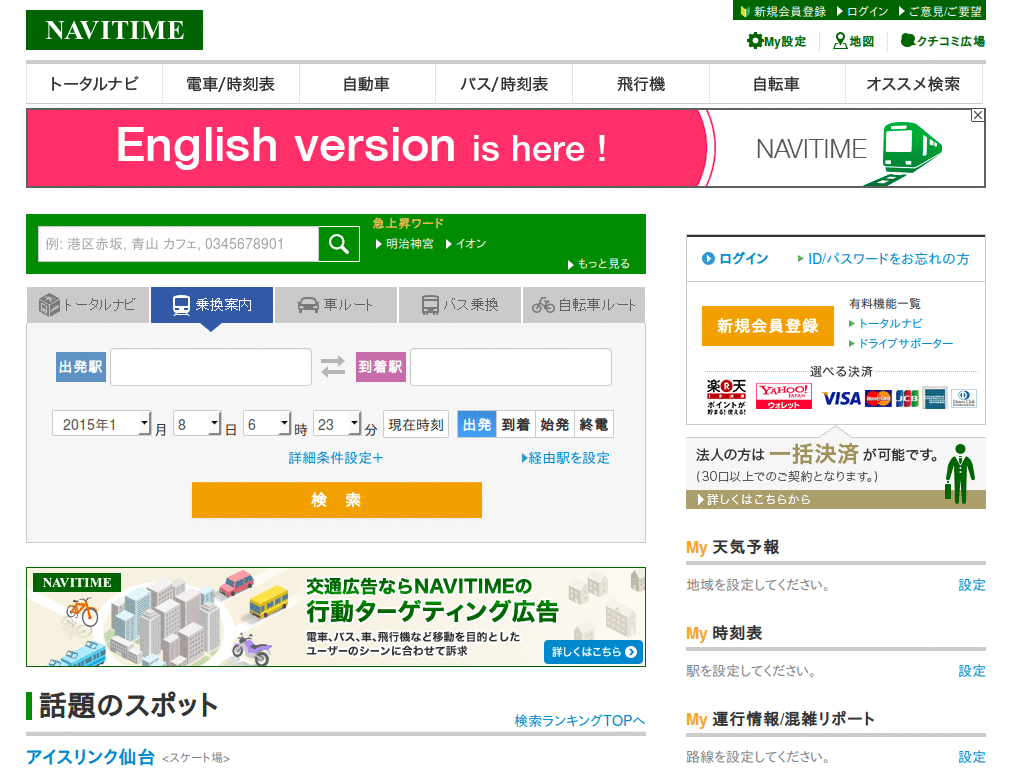Viewport: 1024px width, 768px height.
Task: Expand 経由駅を設定
Action: (566, 458)
